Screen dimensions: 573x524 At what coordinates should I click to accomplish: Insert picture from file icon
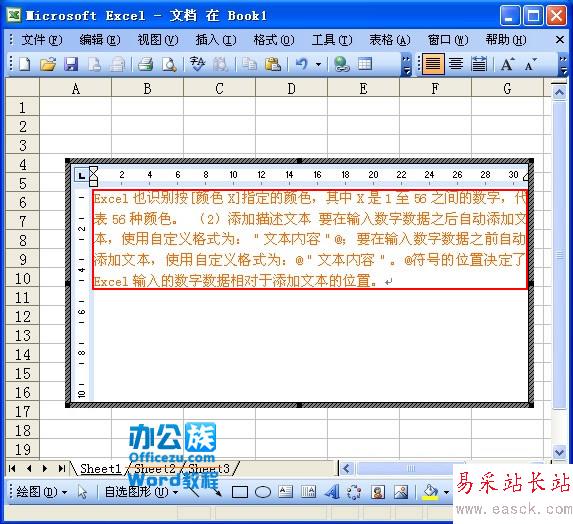click(x=401, y=492)
